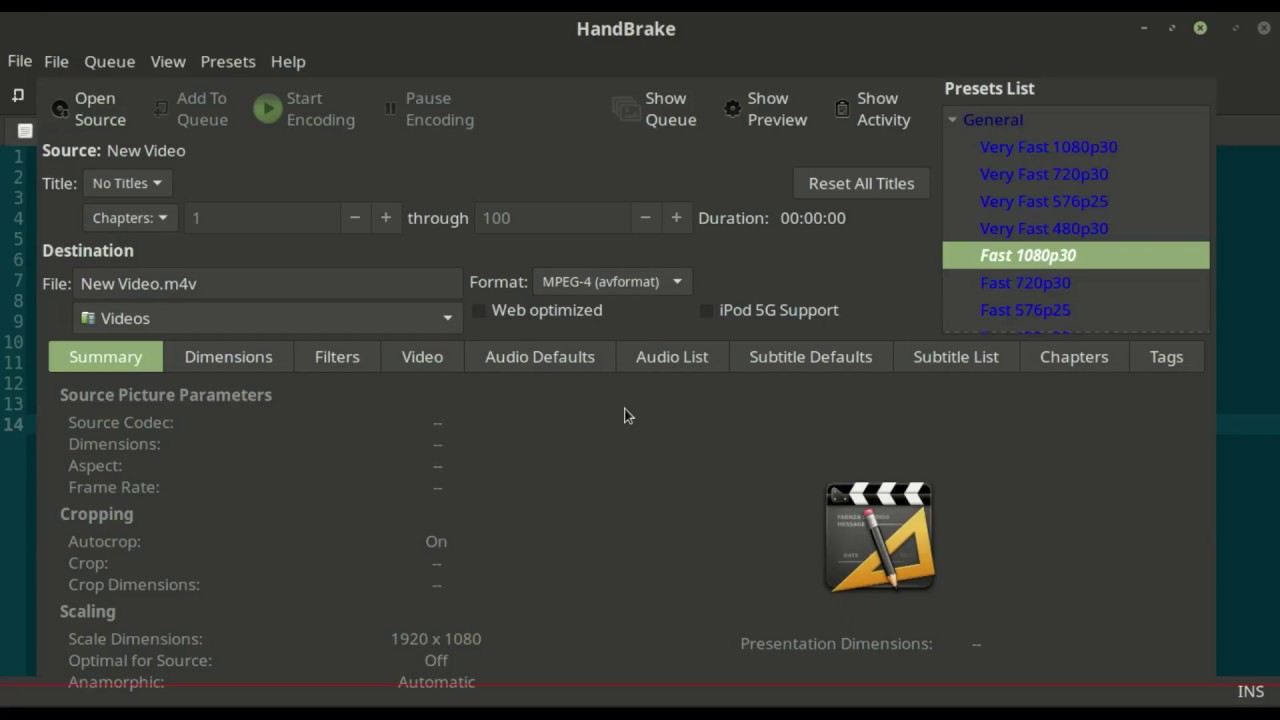Switch to the Summary tab
1280x720 pixels.
(105, 357)
